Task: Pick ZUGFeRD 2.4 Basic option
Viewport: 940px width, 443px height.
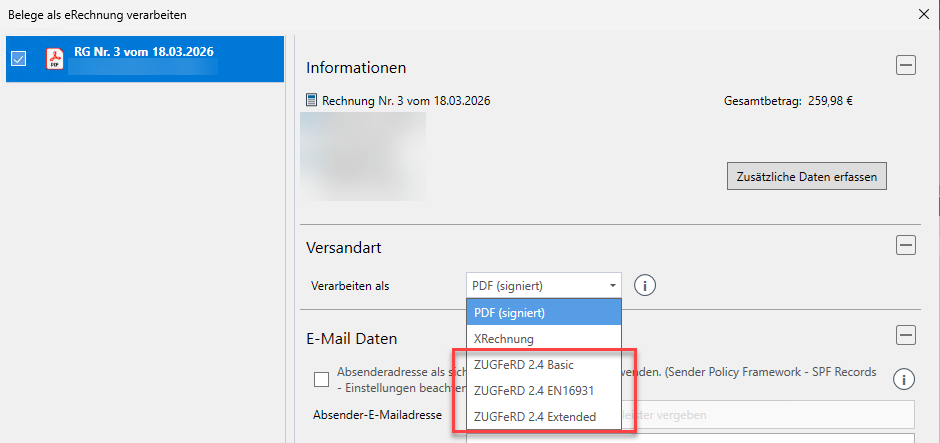Action: pos(543,364)
